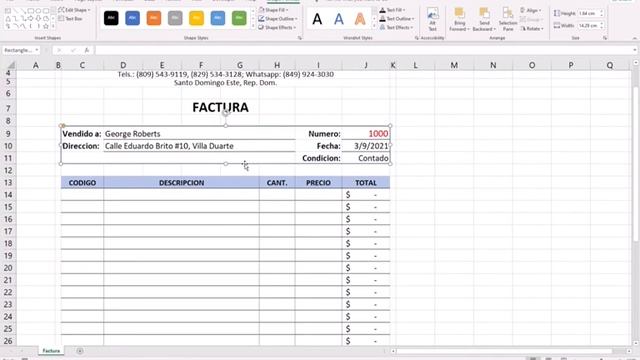This screenshot has width=640, height=360.
Task: Select the Factura sheet tab
Action: tap(51, 351)
